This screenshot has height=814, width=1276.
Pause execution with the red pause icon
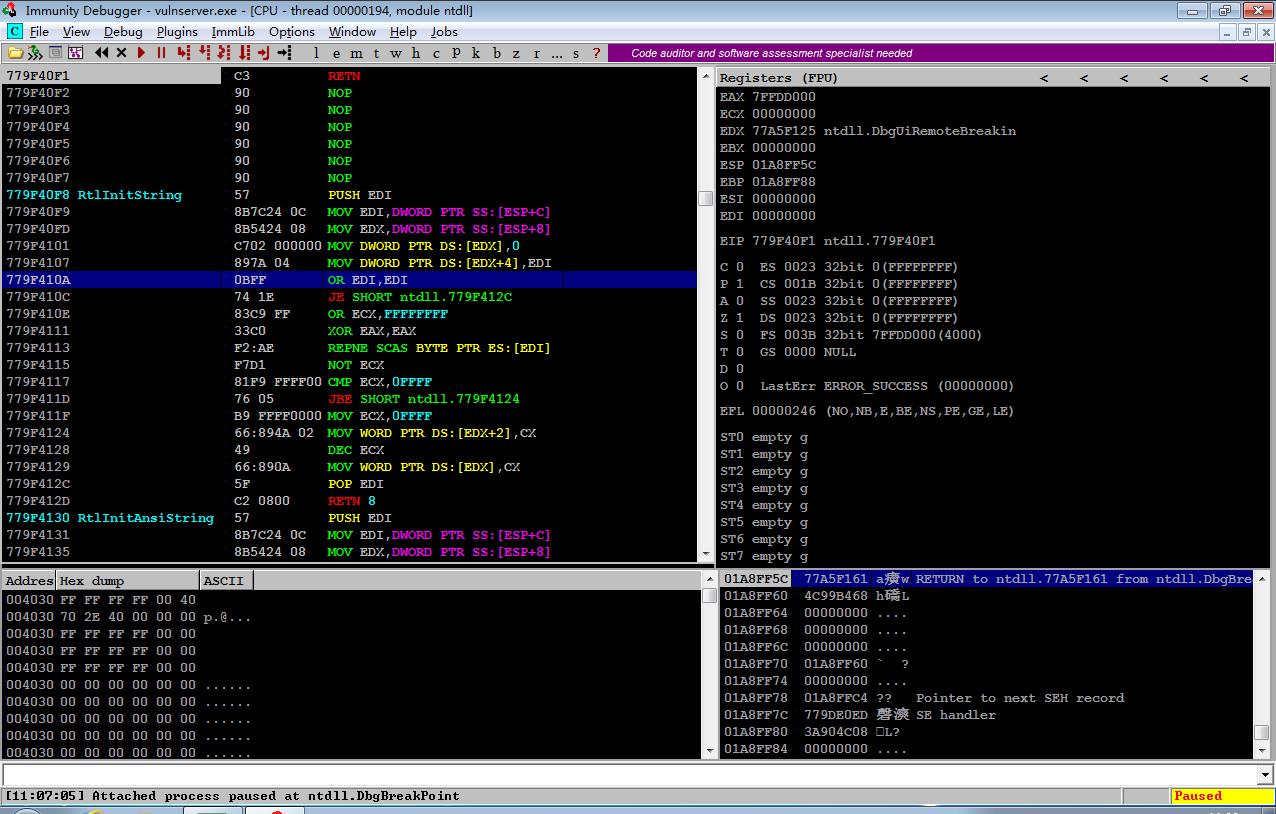(x=161, y=53)
